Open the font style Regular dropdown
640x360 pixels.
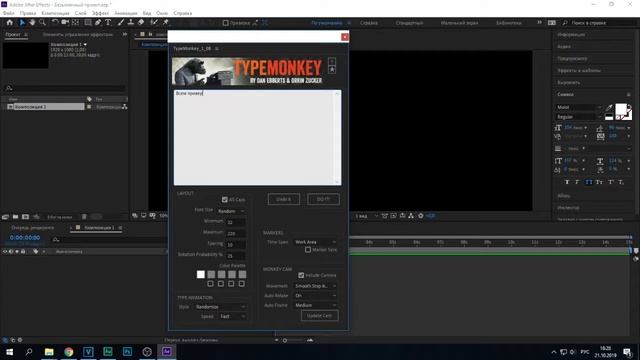tap(579, 117)
